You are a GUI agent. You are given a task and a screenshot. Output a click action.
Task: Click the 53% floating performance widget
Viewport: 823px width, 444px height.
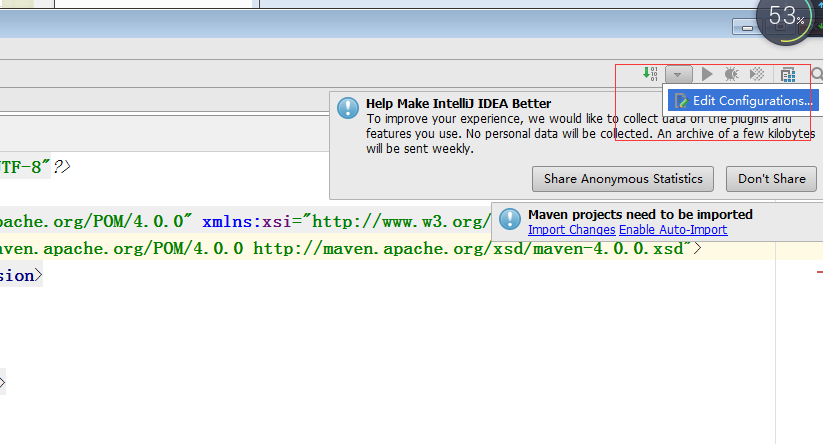pyautogui.click(x=786, y=18)
